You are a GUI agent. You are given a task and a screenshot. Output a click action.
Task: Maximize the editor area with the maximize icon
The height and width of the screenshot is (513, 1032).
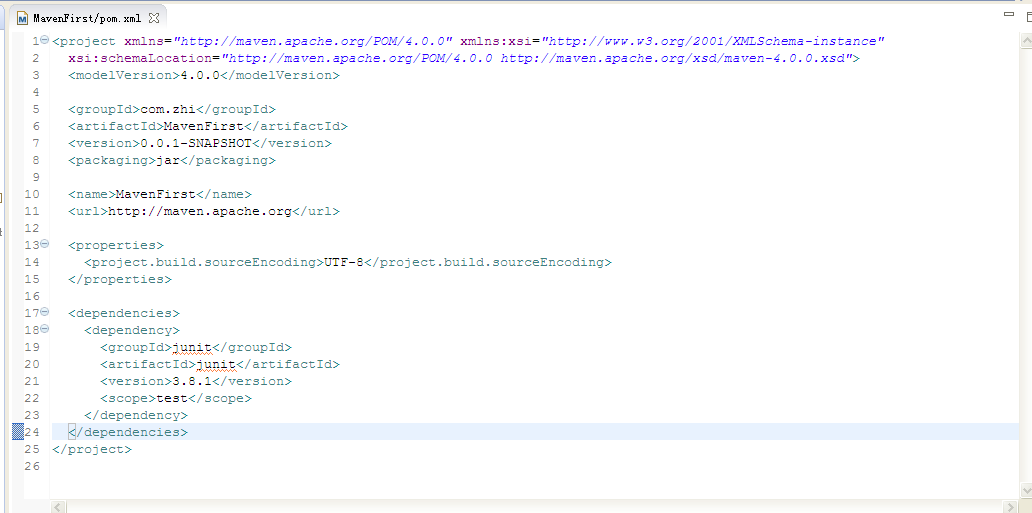click(x=1029, y=17)
